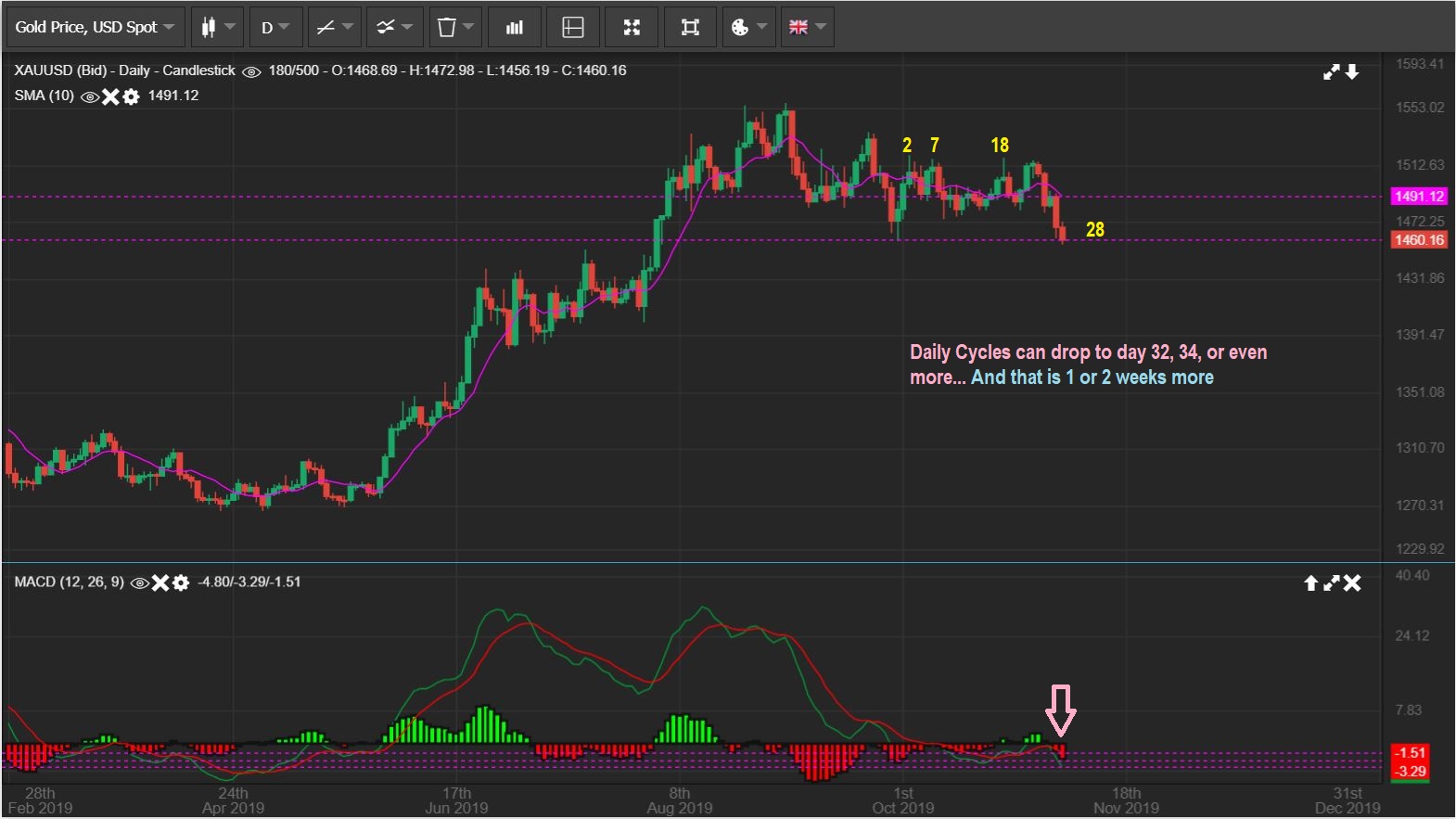The width and height of the screenshot is (1456, 819).
Task: Click the screenshot frame icon
Action: [x=690, y=27]
